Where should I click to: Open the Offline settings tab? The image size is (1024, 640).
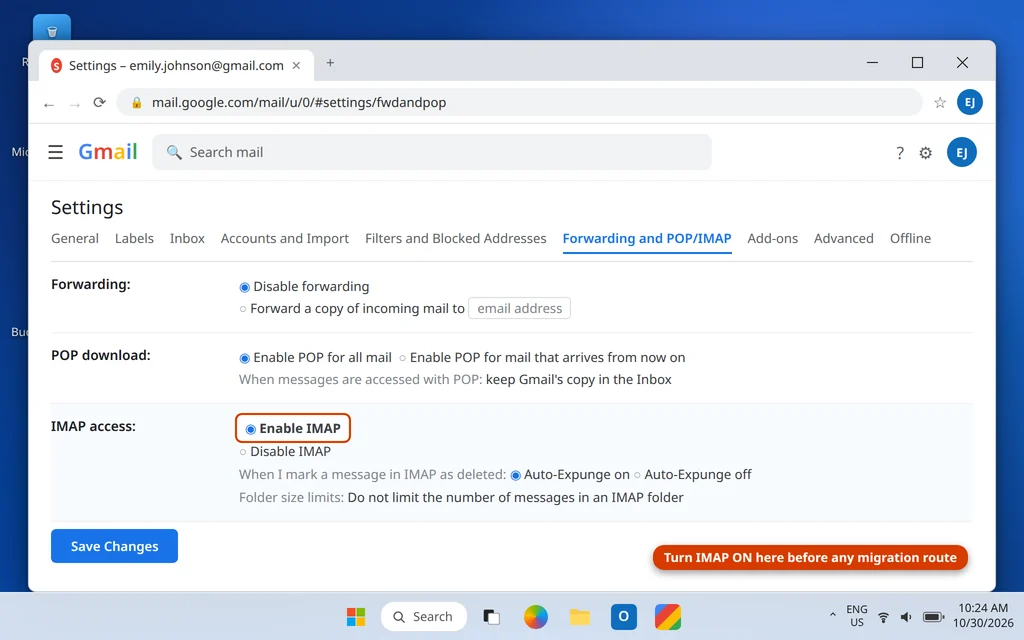(x=910, y=238)
